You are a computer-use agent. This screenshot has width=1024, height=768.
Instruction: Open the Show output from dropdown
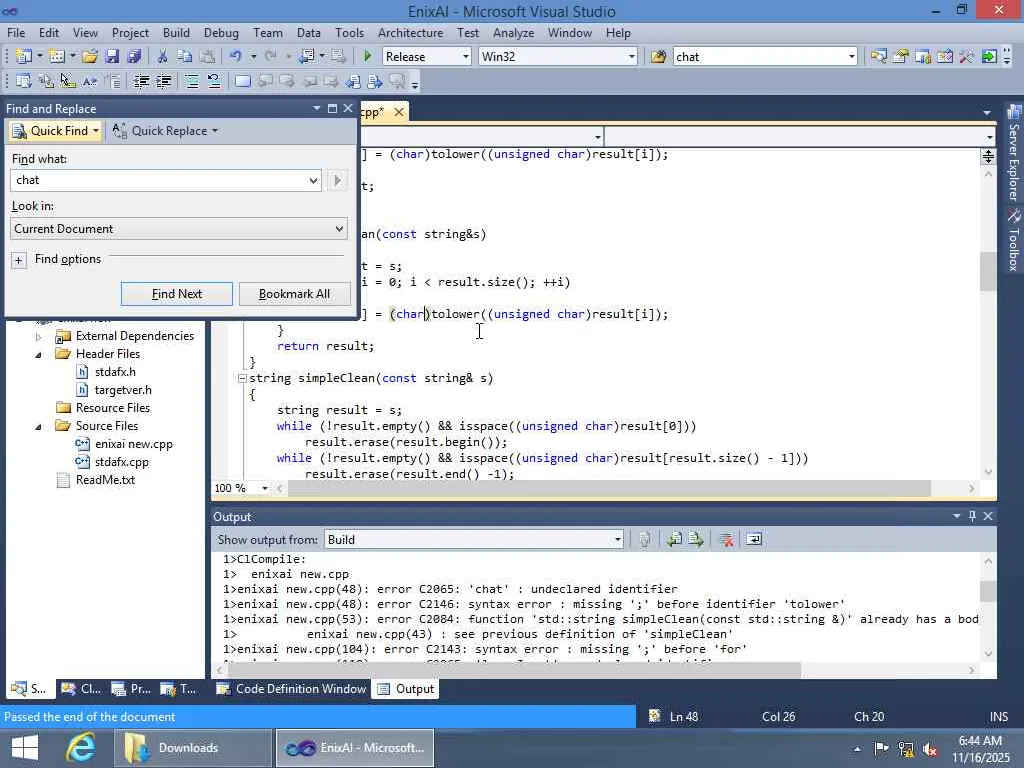click(617, 540)
